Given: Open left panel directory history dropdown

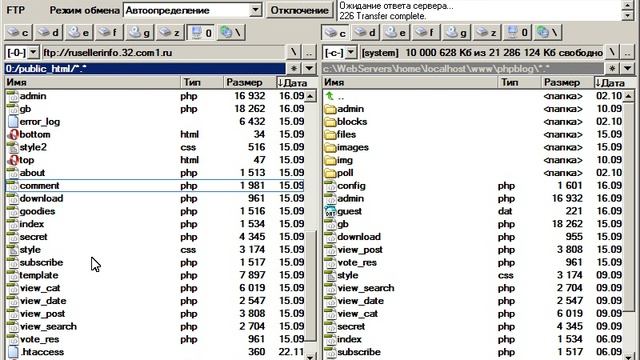Looking at the screenshot, I should tap(309, 69).
